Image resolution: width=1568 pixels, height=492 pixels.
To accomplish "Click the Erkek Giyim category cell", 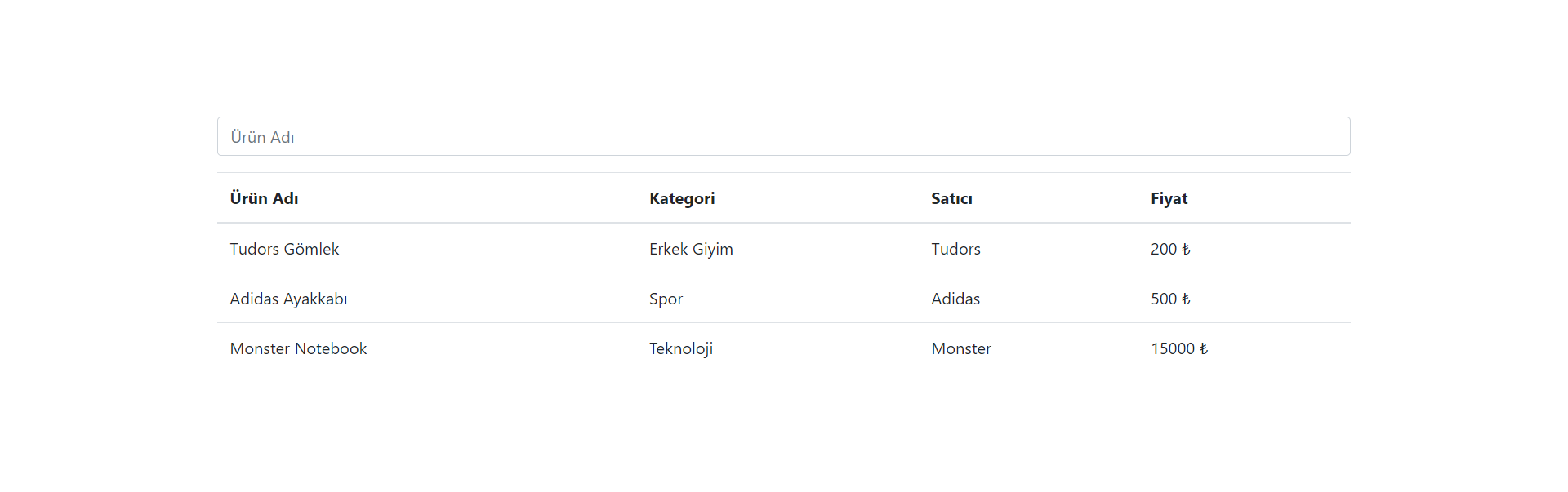I will click(691, 249).
